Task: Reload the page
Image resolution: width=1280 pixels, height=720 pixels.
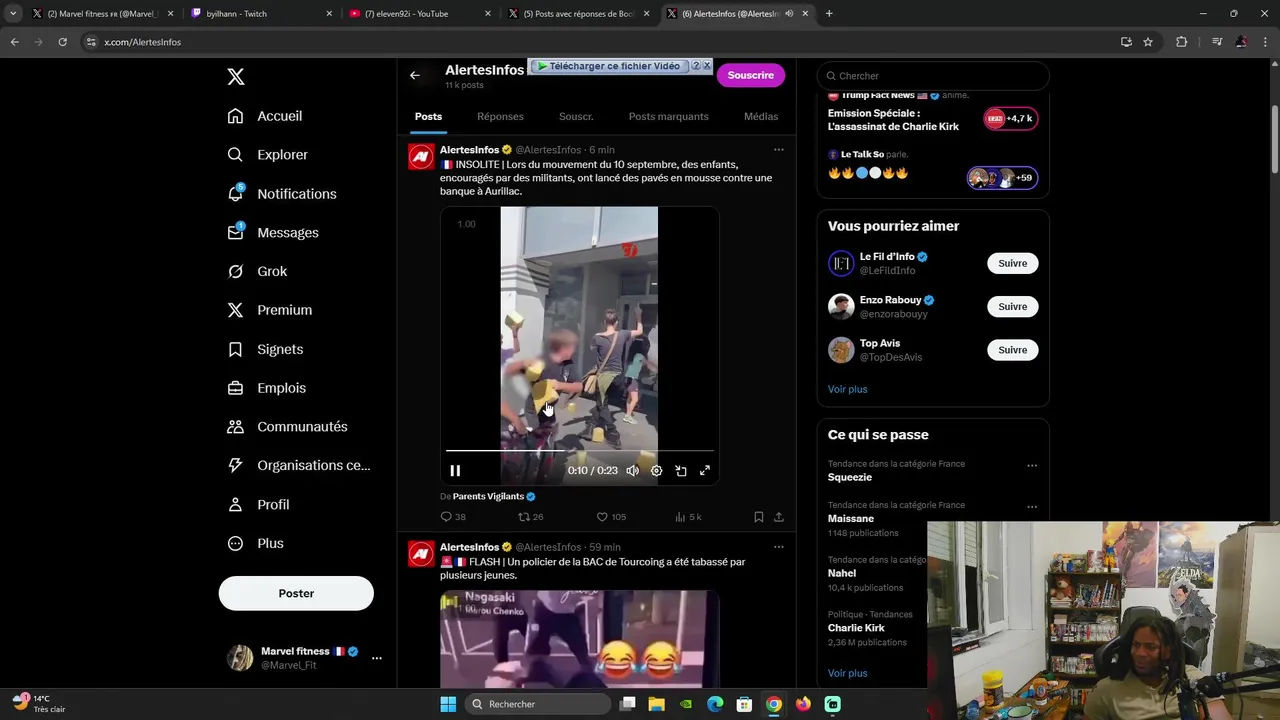Action: coord(62,42)
